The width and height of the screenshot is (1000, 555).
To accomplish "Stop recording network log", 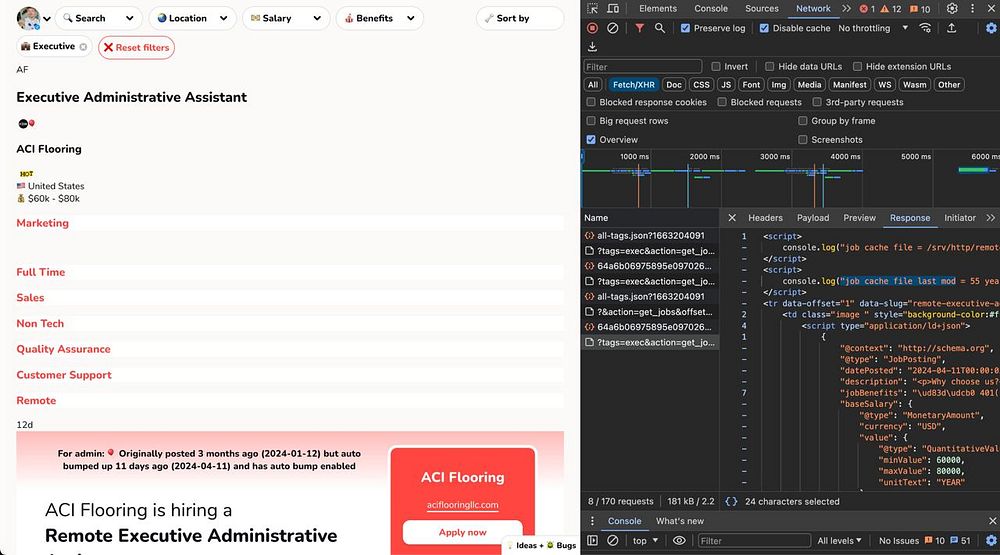I will coord(592,28).
